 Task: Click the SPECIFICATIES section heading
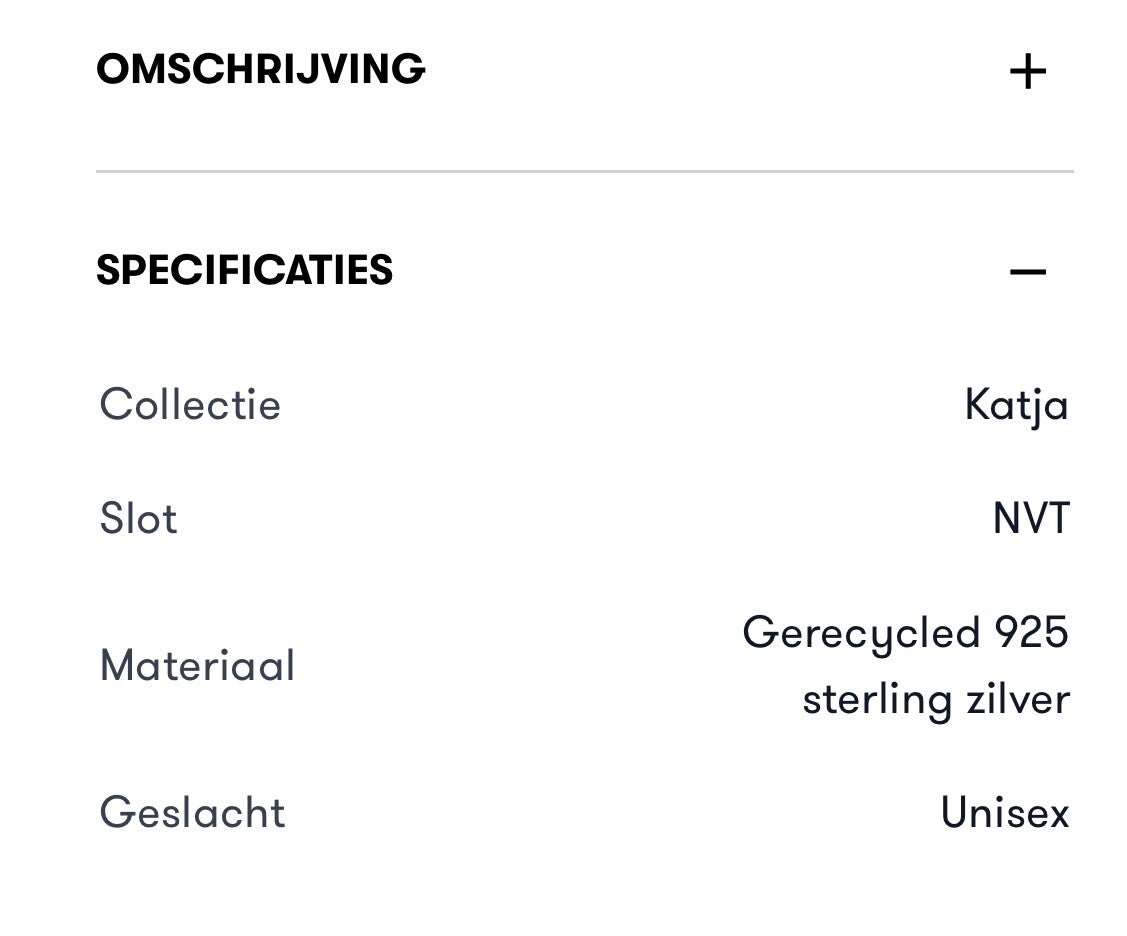245,271
